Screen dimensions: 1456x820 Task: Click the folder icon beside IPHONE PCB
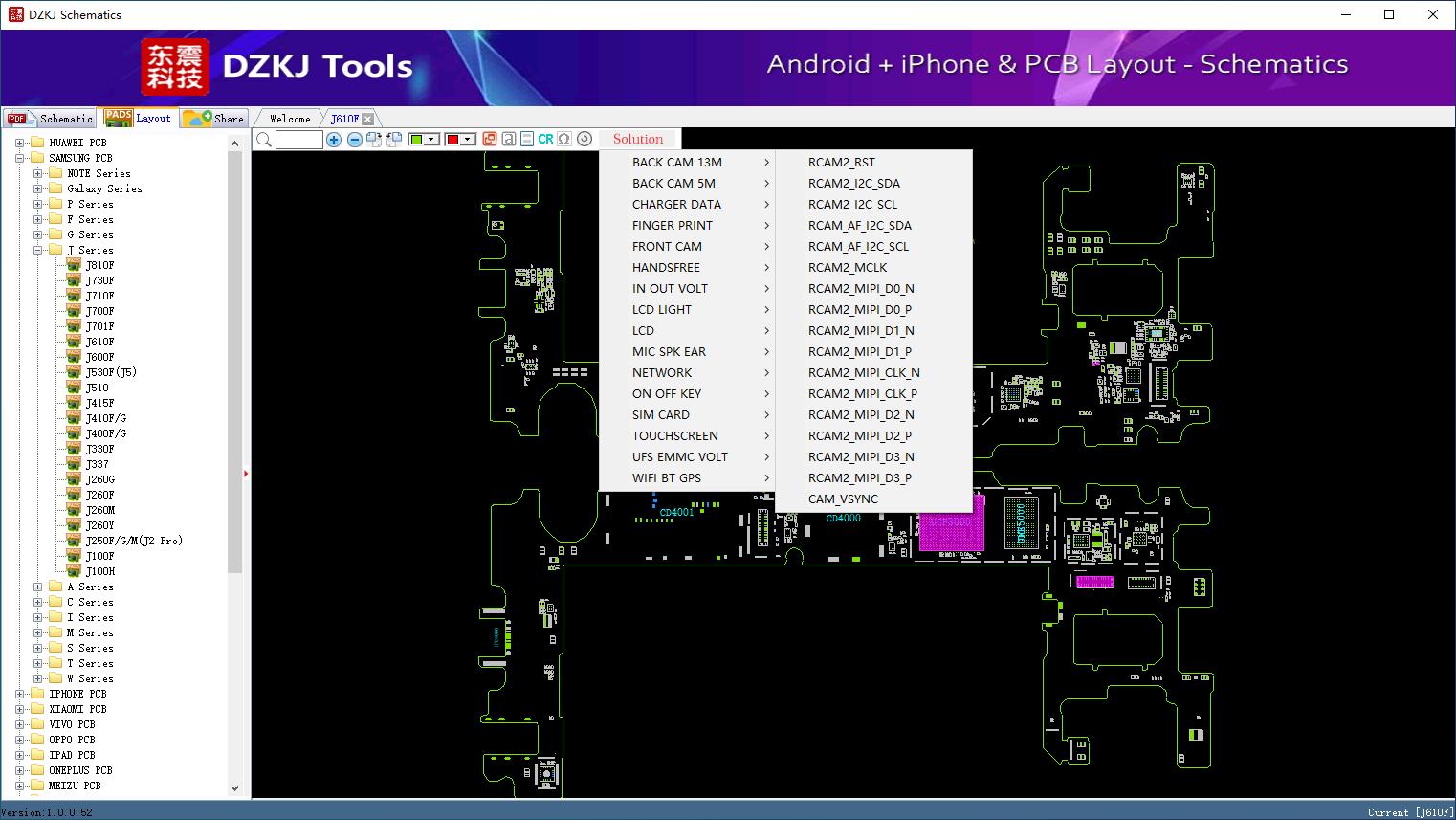[x=37, y=694]
